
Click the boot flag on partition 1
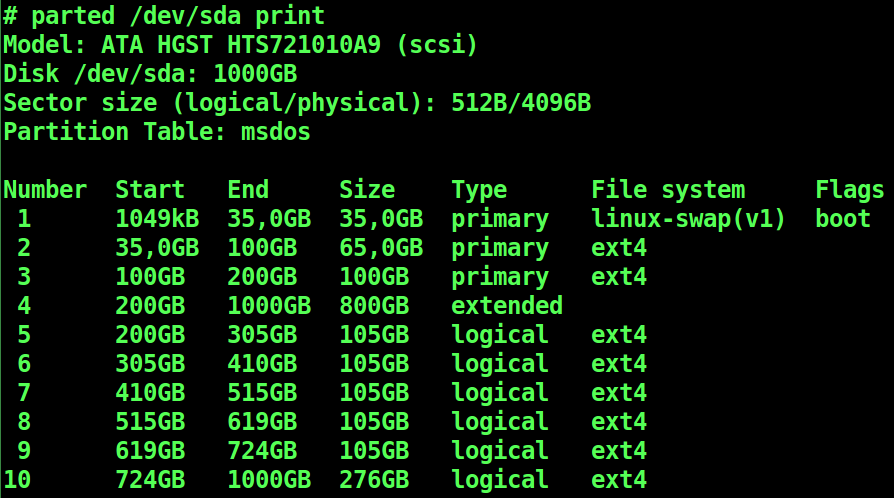843,218
